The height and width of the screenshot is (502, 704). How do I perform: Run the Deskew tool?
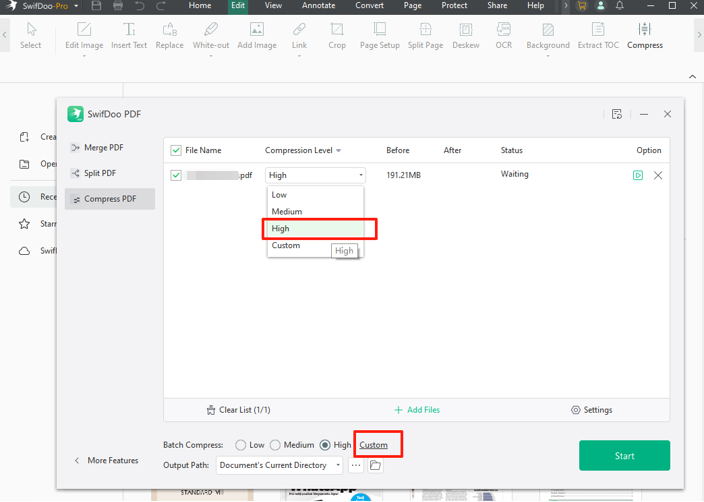pos(466,35)
